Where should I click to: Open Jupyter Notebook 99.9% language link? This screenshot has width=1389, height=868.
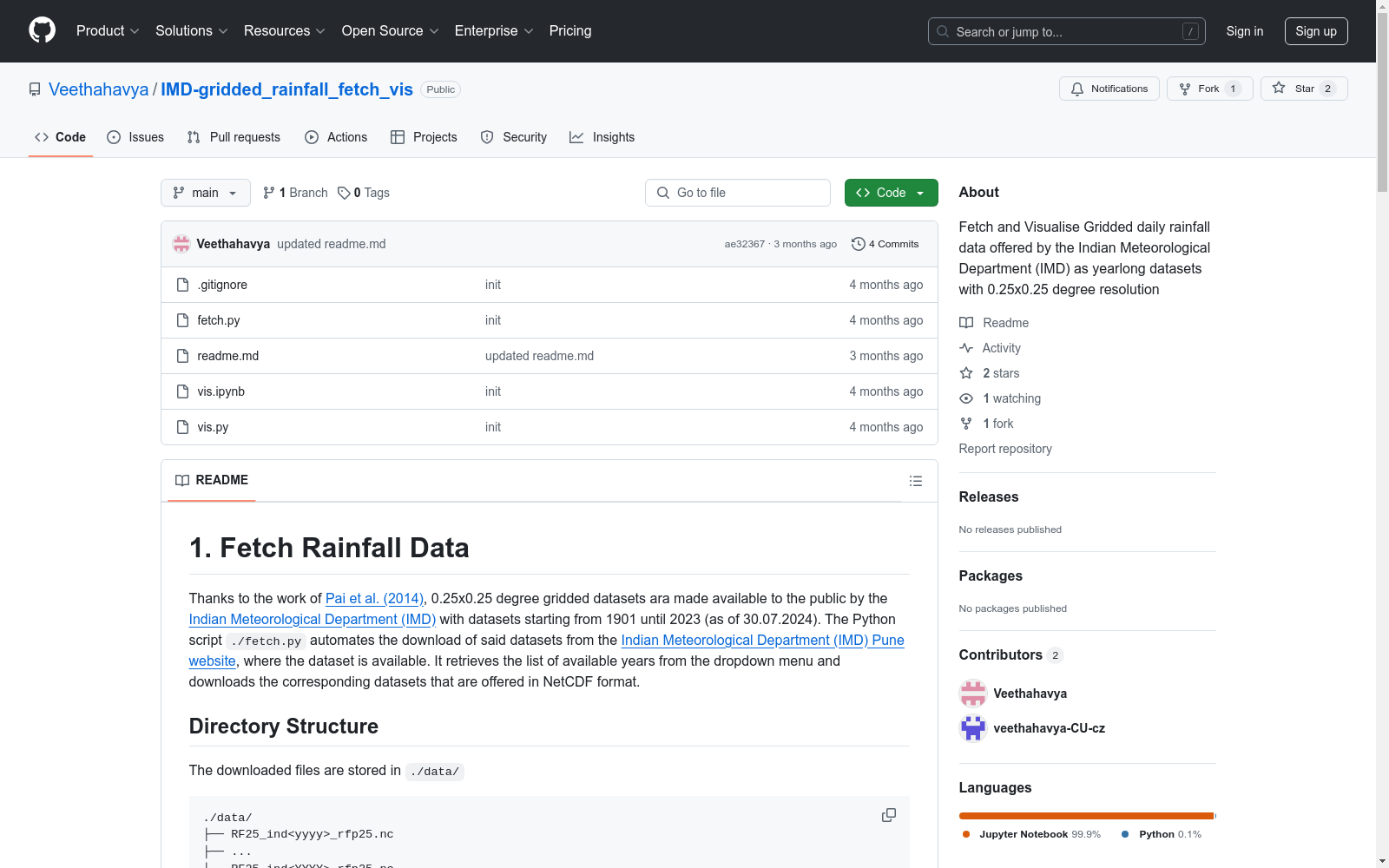(x=1031, y=834)
